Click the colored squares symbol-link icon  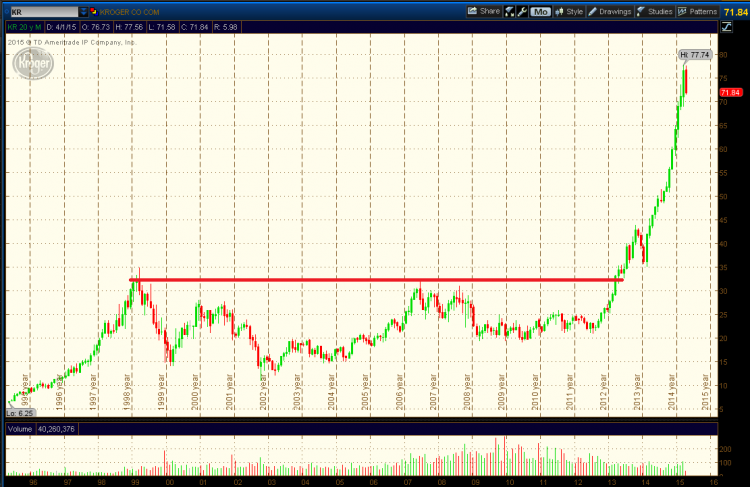point(94,12)
